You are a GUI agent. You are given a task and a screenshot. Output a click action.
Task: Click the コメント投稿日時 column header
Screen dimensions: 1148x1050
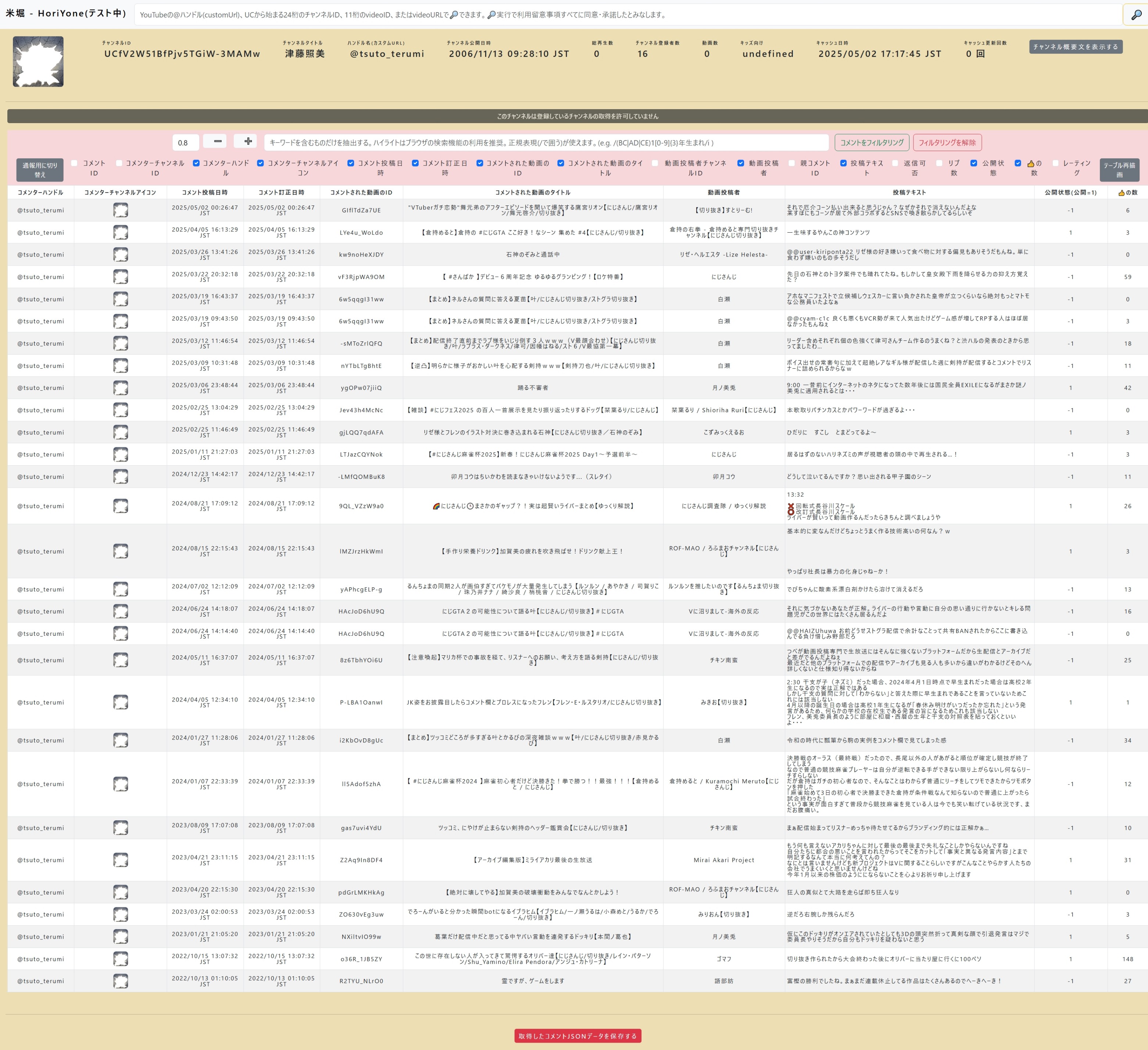point(204,193)
